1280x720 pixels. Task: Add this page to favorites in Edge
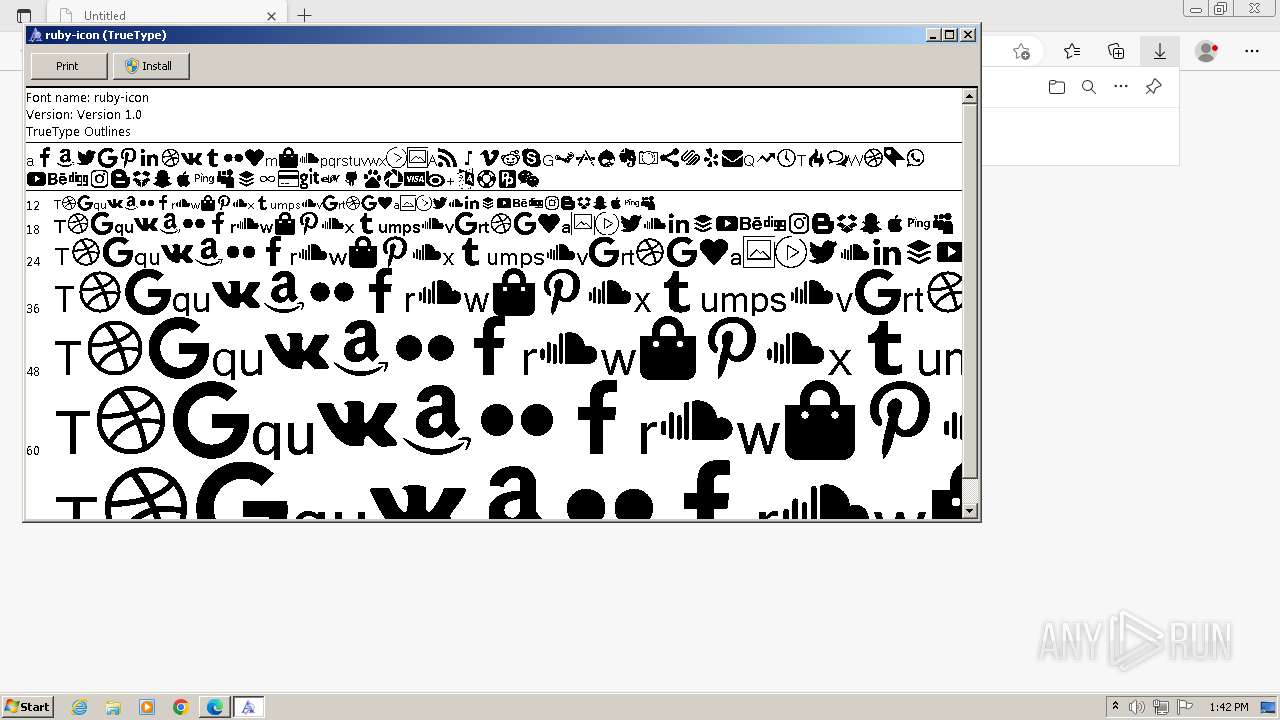[1021, 51]
